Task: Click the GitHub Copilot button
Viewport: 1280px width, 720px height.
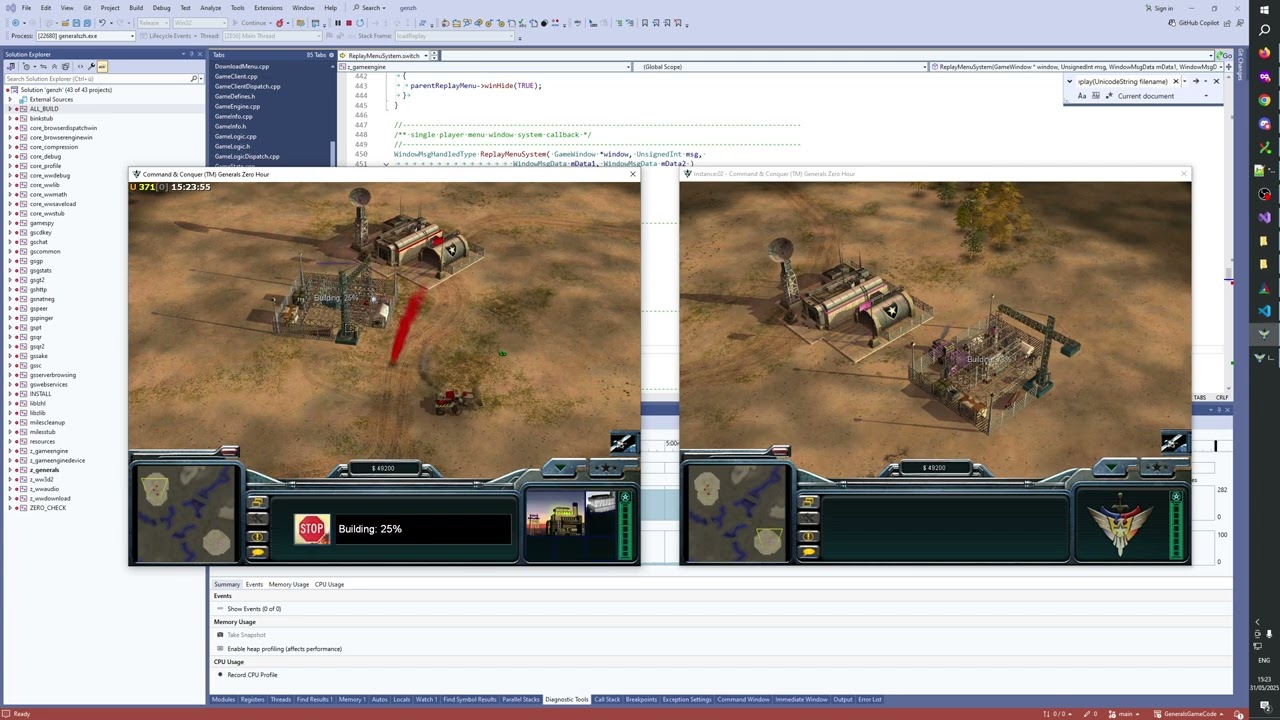Action: [1195, 23]
